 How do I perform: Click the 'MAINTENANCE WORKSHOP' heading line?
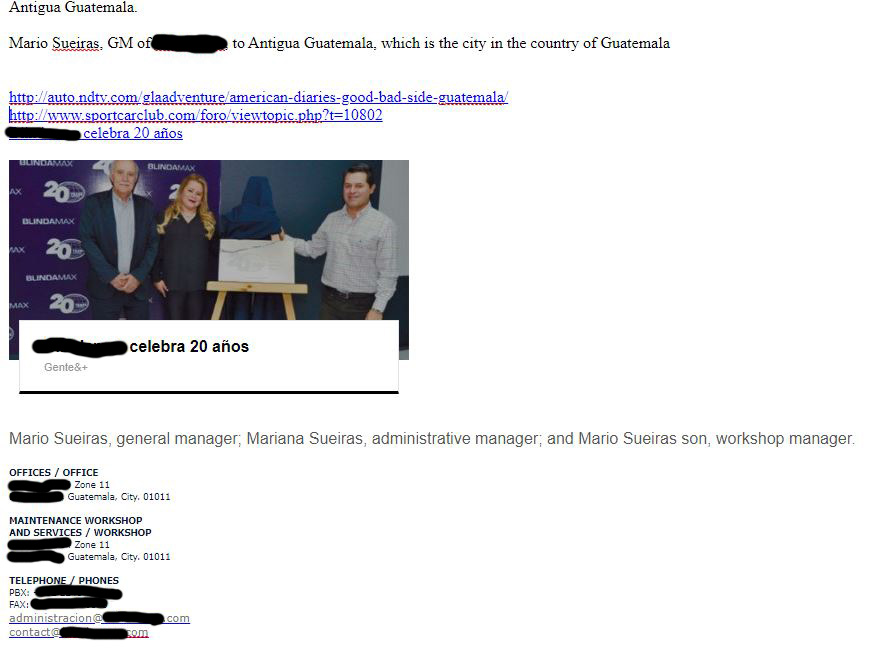point(76,520)
